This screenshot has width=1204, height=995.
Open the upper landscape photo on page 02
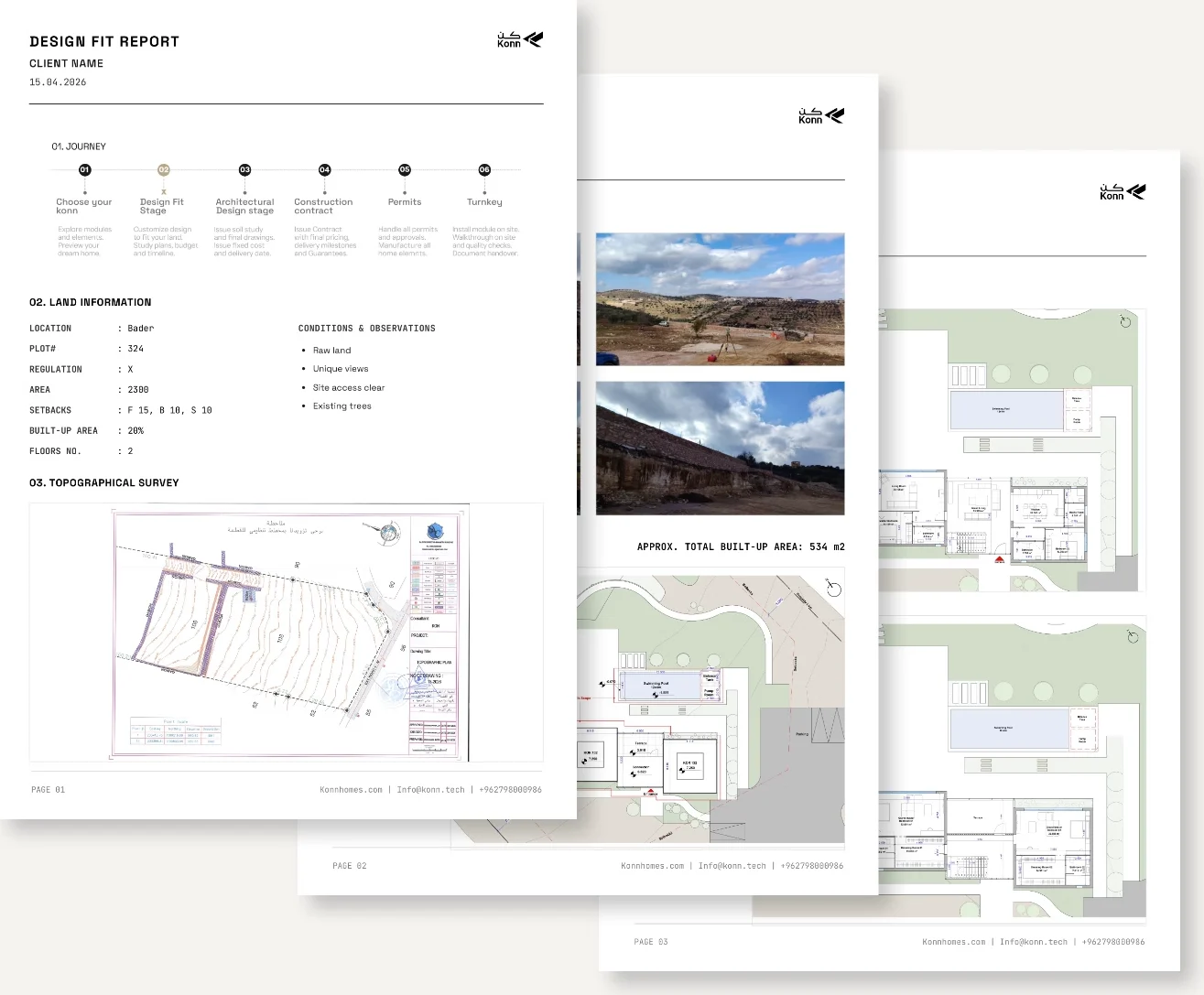(x=721, y=299)
